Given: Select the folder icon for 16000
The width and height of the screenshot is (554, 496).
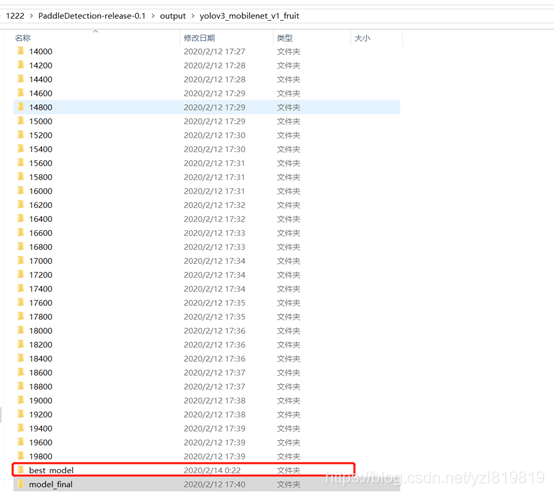Looking at the screenshot, I should point(21,191).
